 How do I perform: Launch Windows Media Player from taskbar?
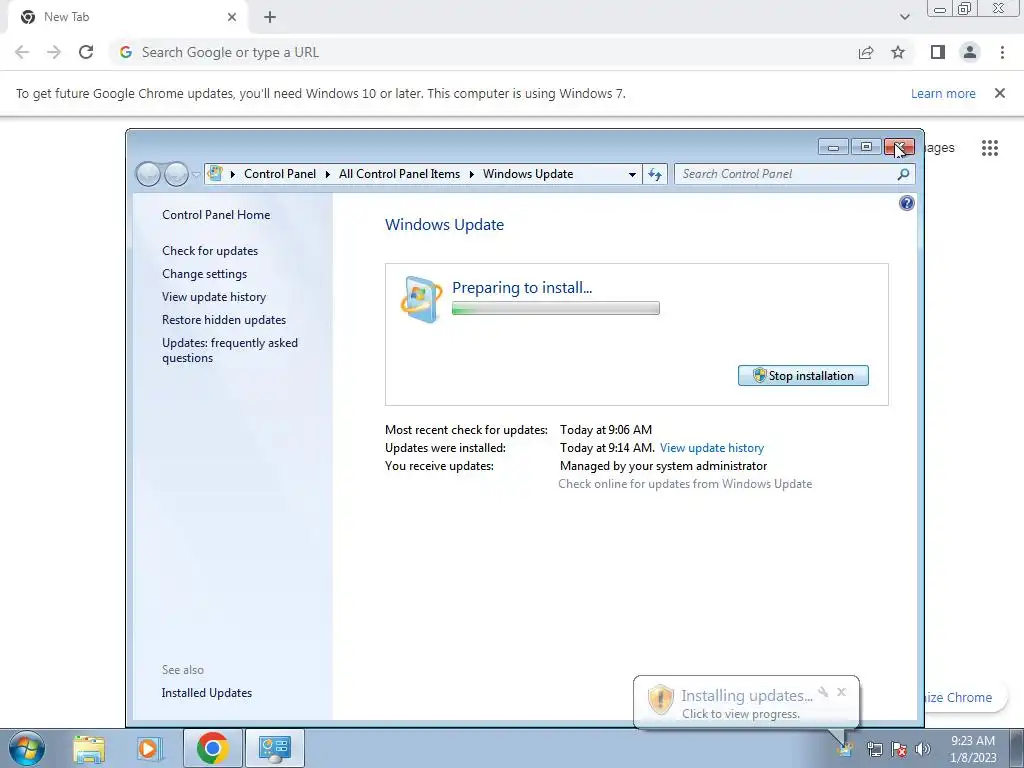click(150, 748)
